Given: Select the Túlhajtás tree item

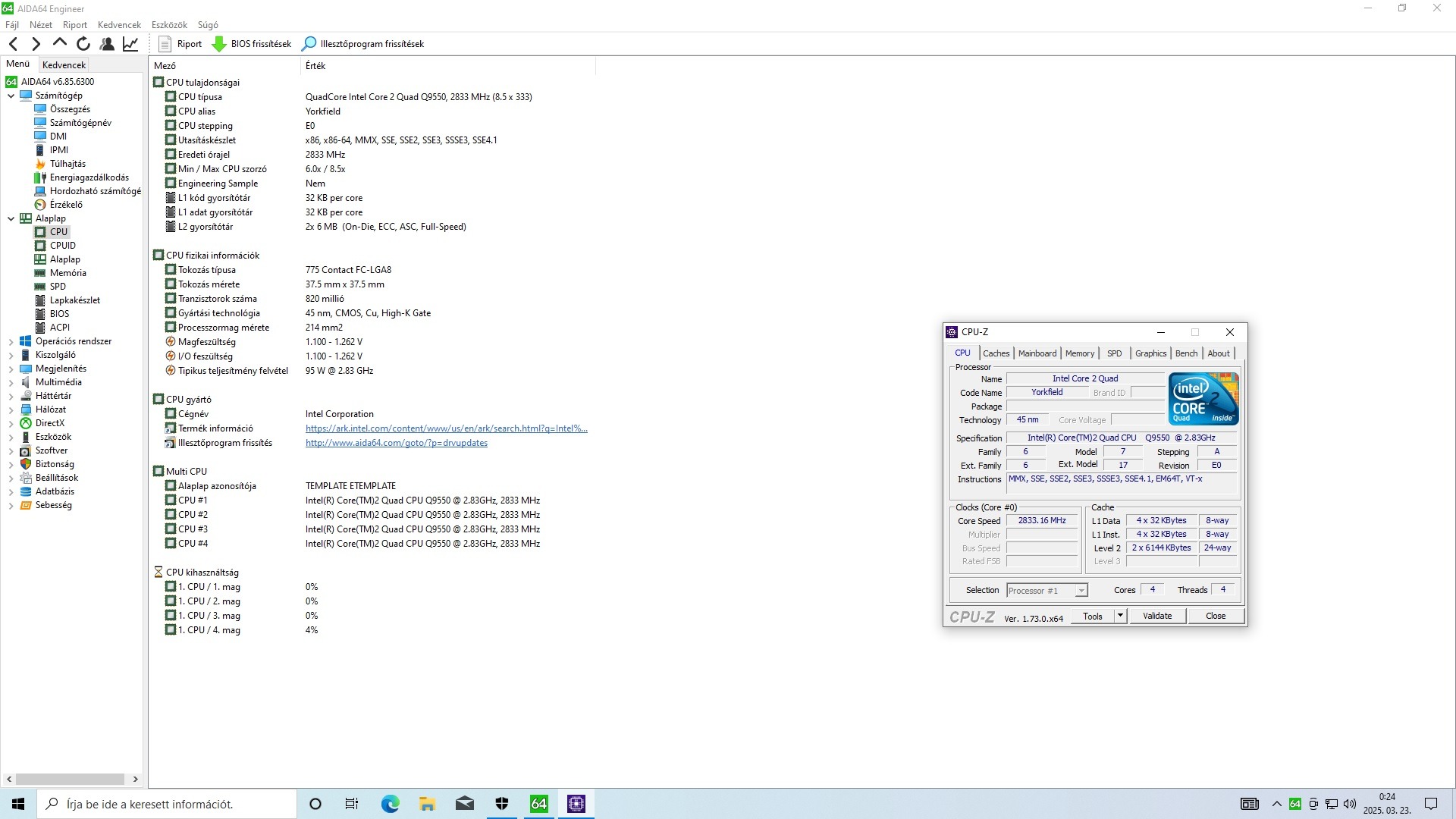Looking at the screenshot, I should (x=67, y=164).
